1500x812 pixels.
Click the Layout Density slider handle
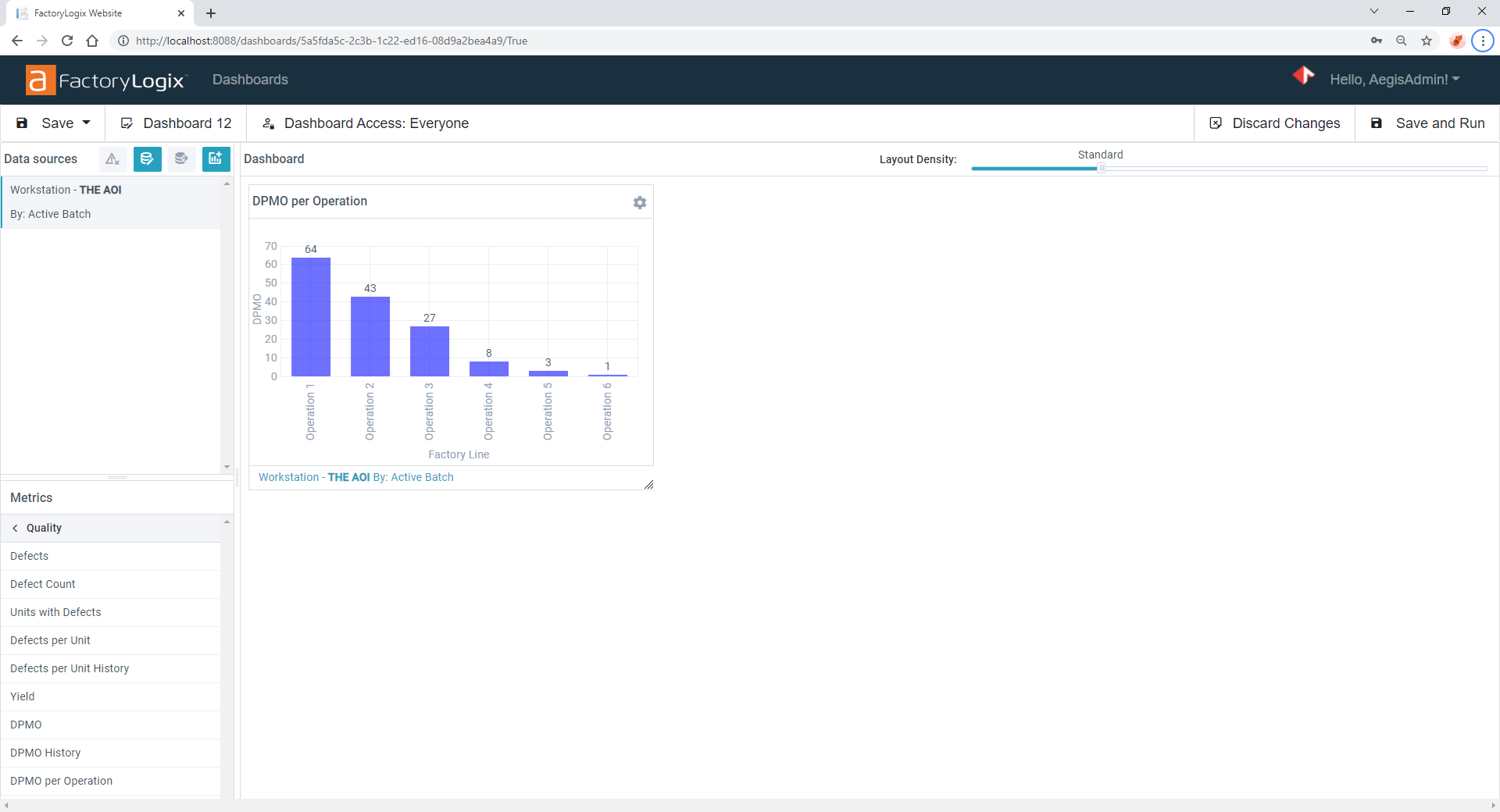1102,169
